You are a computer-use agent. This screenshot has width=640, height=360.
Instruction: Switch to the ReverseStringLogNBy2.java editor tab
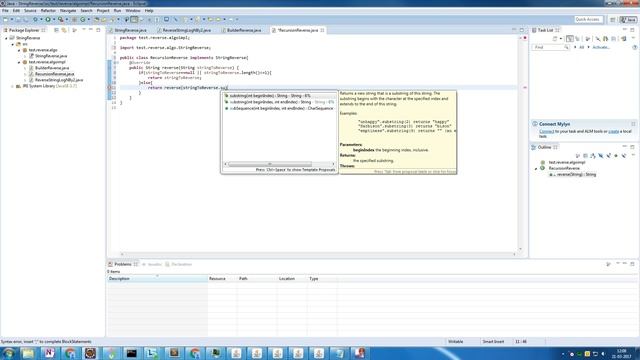(186, 30)
